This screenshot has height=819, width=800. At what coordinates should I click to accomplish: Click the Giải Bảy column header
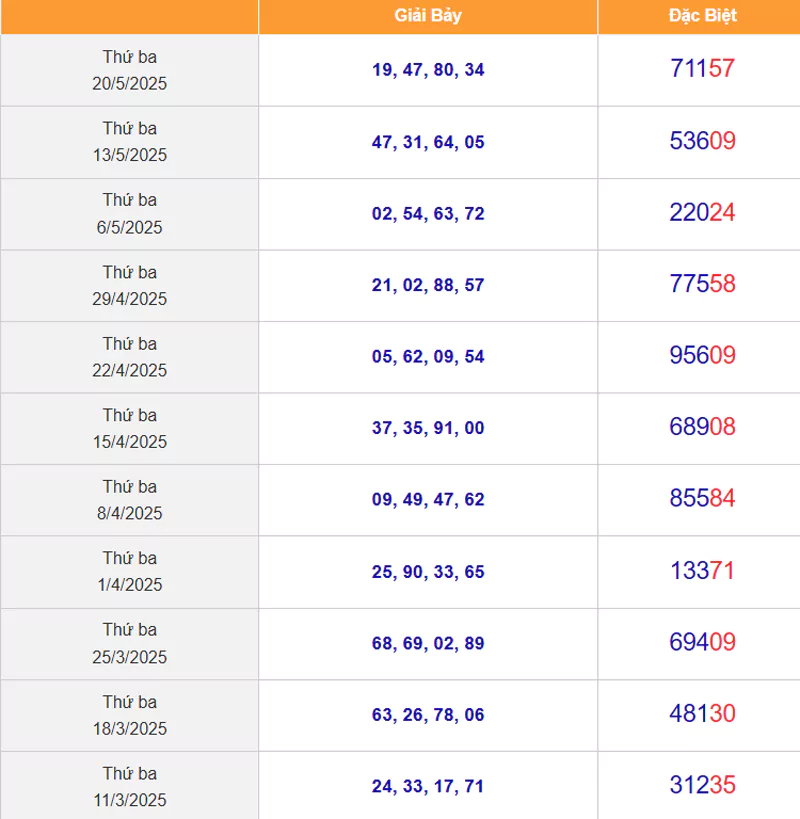pos(428,16)
